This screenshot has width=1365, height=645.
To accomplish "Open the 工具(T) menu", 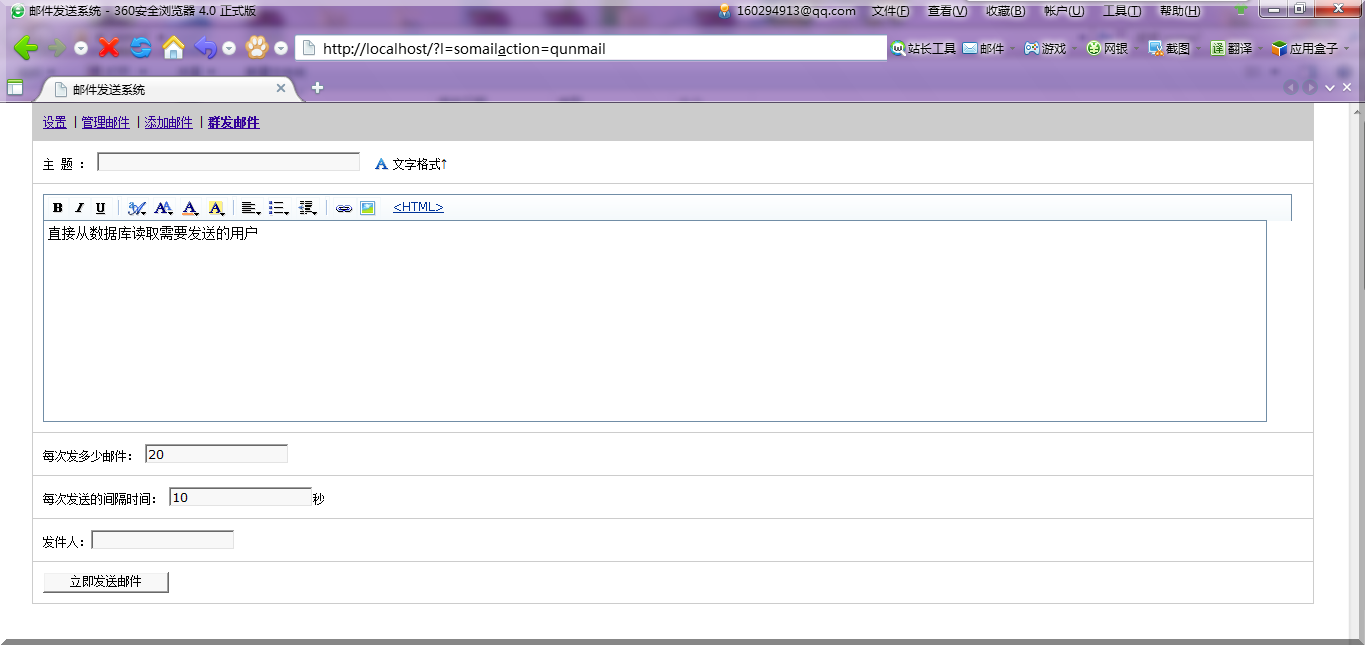I will 1121,11.
